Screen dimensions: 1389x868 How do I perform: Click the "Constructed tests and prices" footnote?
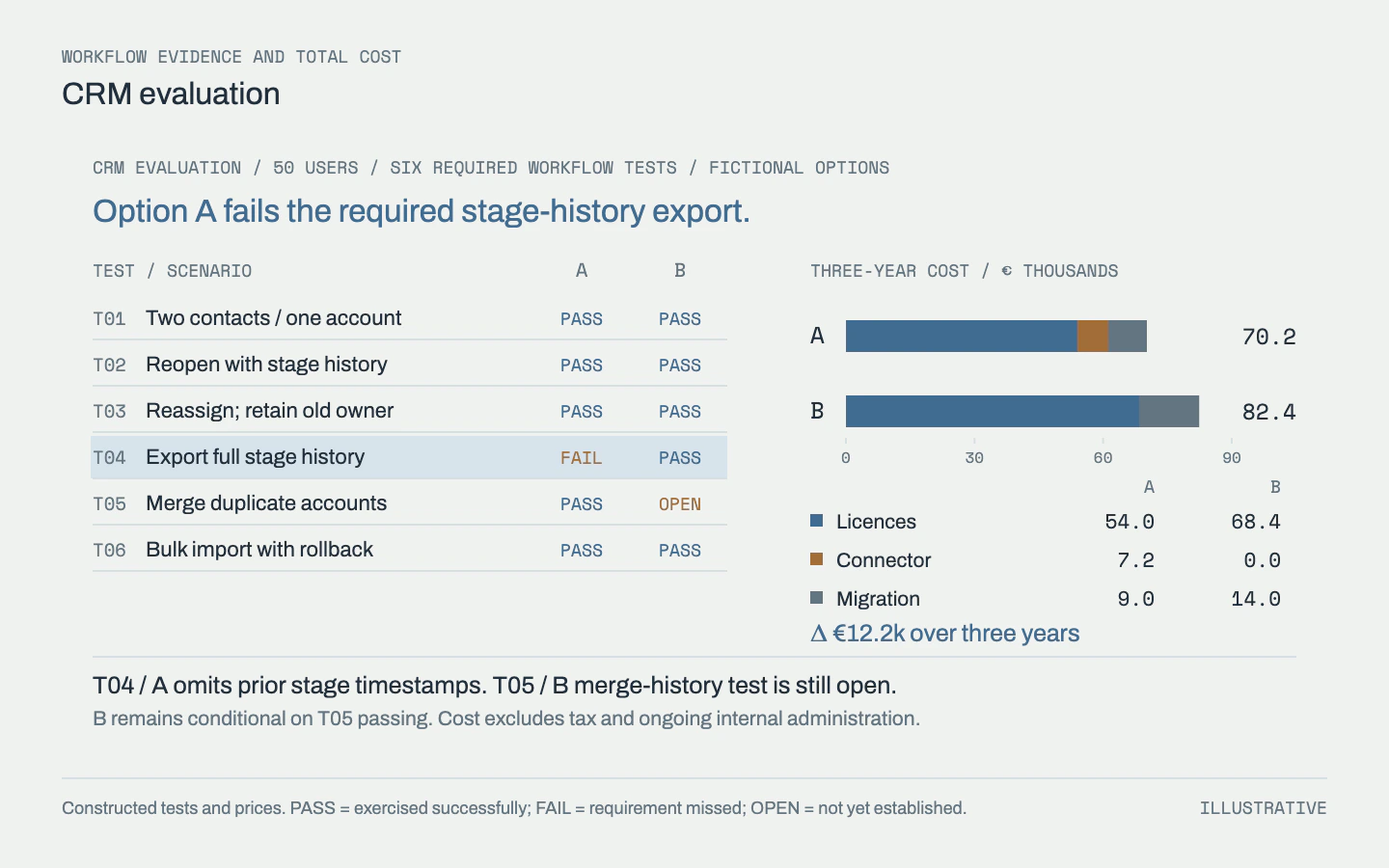coord(514,808)
